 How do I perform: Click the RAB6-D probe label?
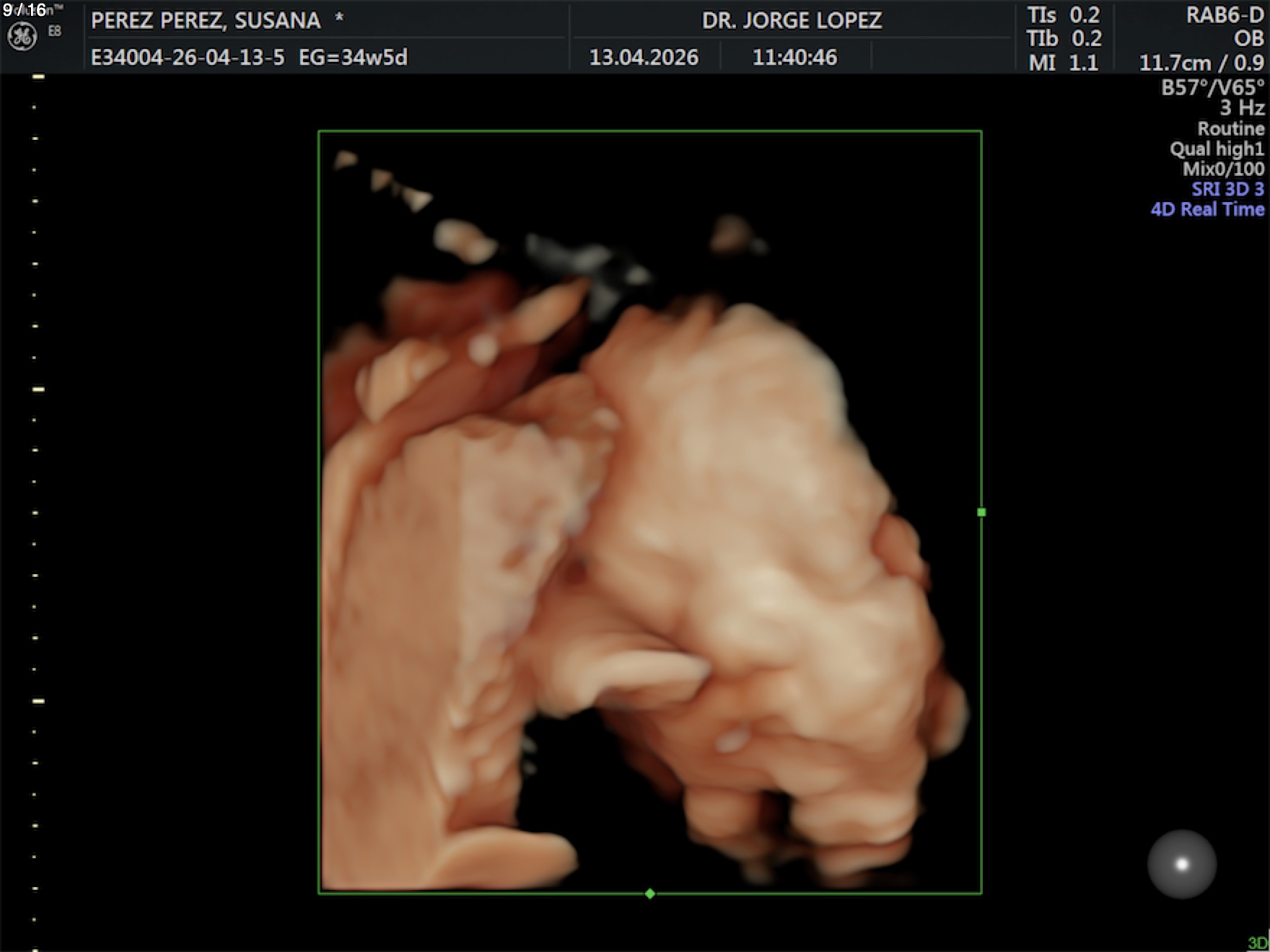pyautogui.click(x=1225, y=16)
